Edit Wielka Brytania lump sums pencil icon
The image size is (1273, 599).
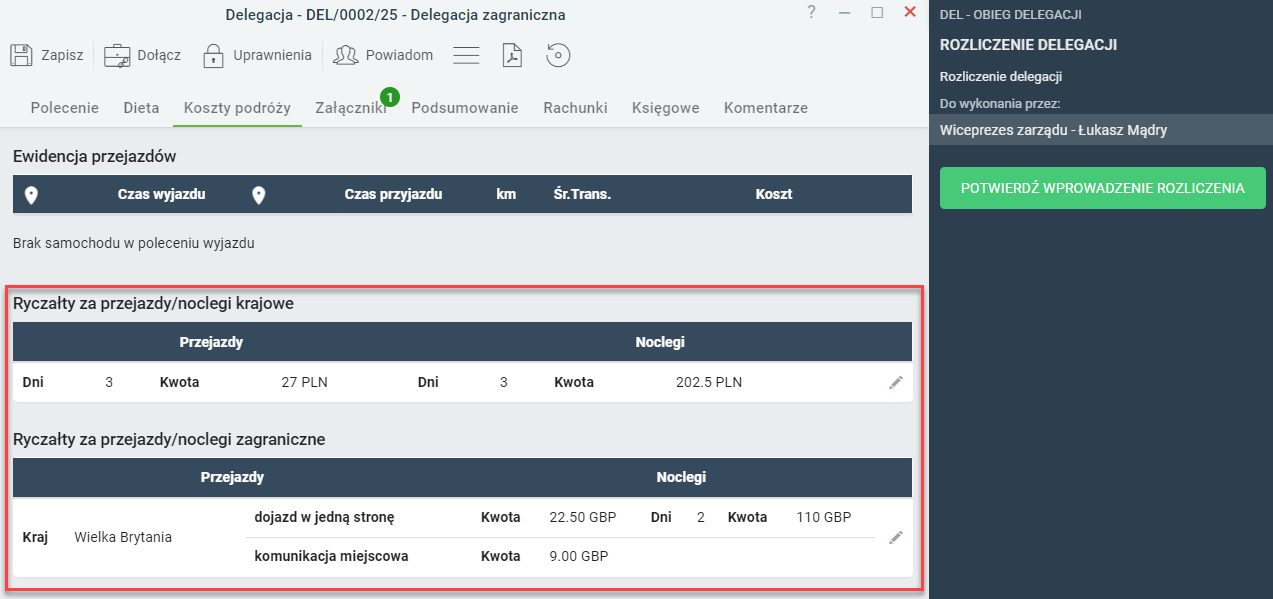point(895,537)
